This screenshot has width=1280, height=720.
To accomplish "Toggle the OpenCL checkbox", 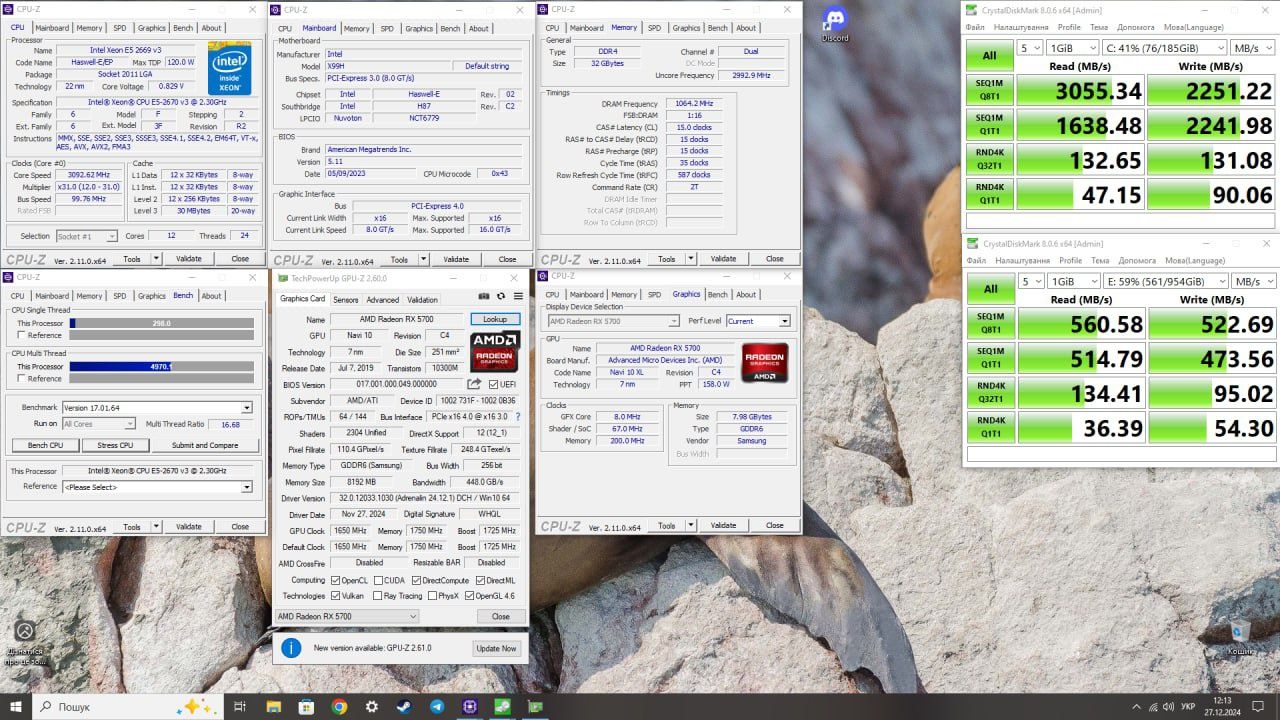I will (x=335, y=580).
